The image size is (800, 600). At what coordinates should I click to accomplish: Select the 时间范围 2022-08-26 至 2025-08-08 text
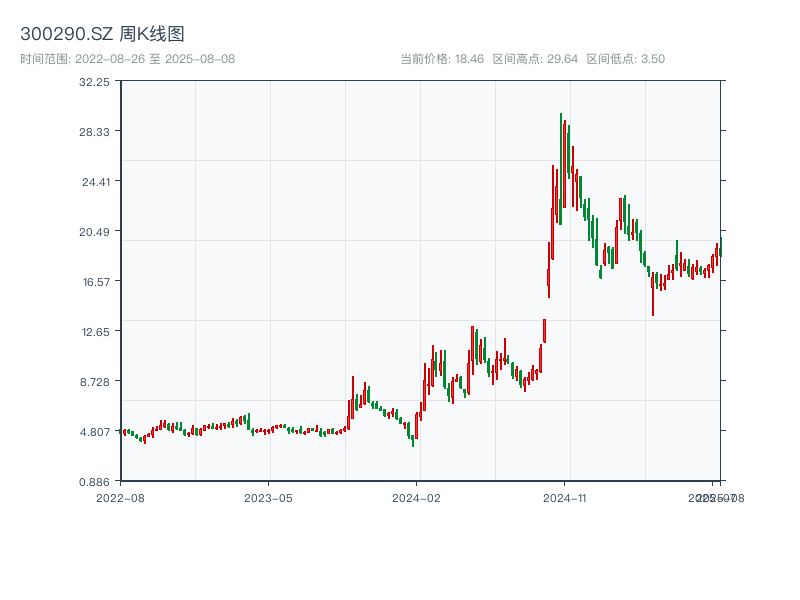(x=128, y=59)
